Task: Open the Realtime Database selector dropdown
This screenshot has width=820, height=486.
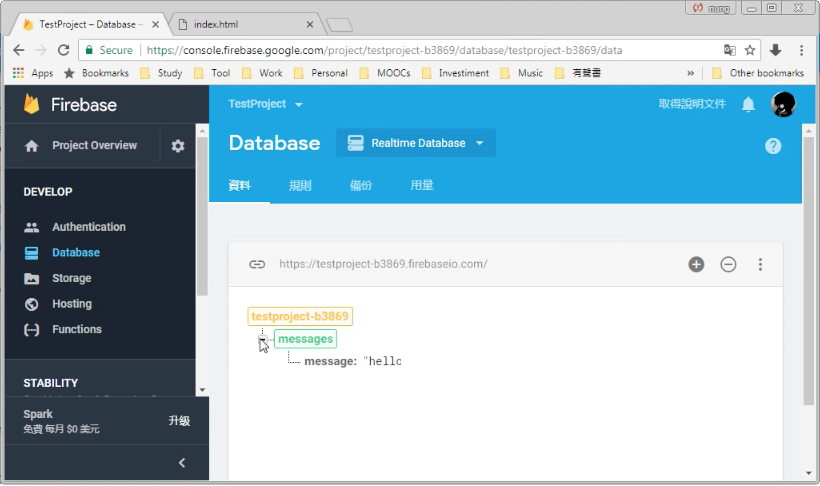Action: coord(416,143)
